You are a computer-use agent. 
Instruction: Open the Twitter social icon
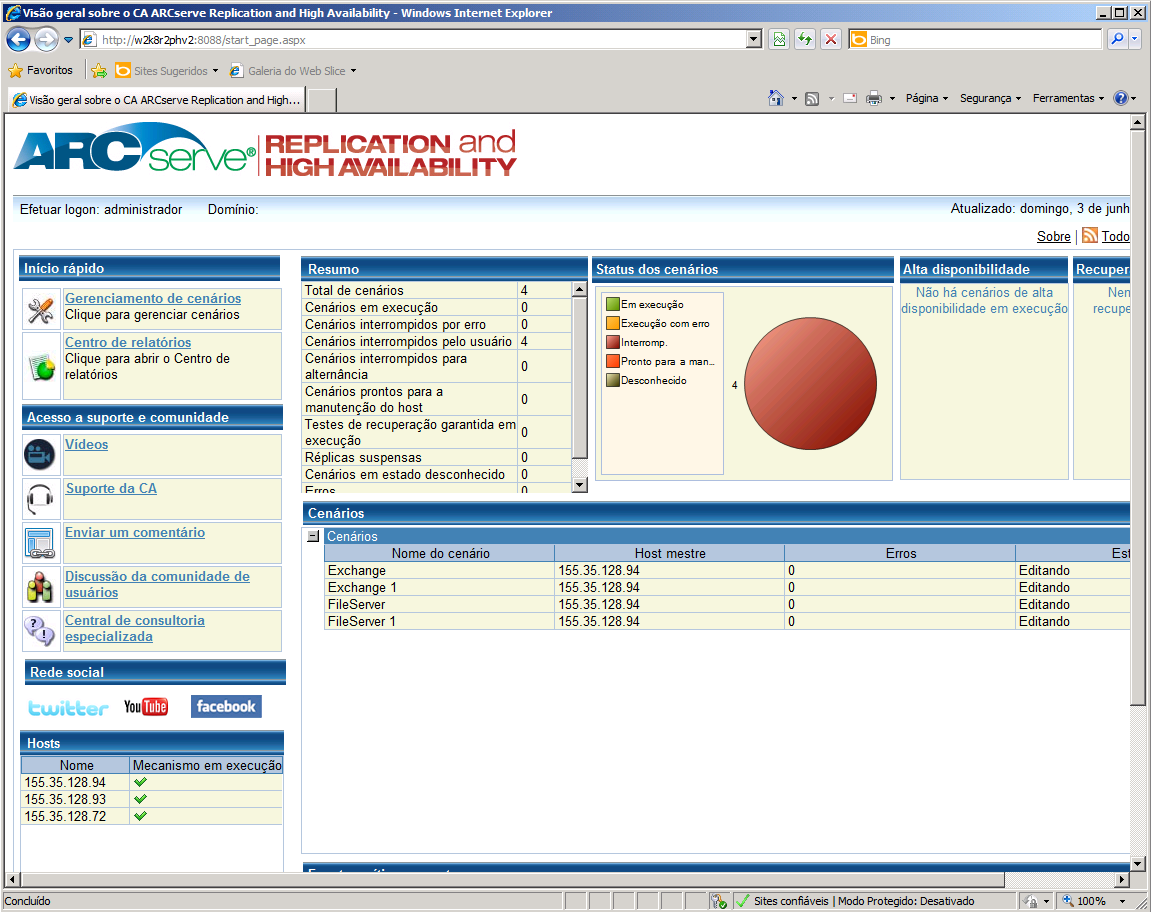click(x=68, y=707)
